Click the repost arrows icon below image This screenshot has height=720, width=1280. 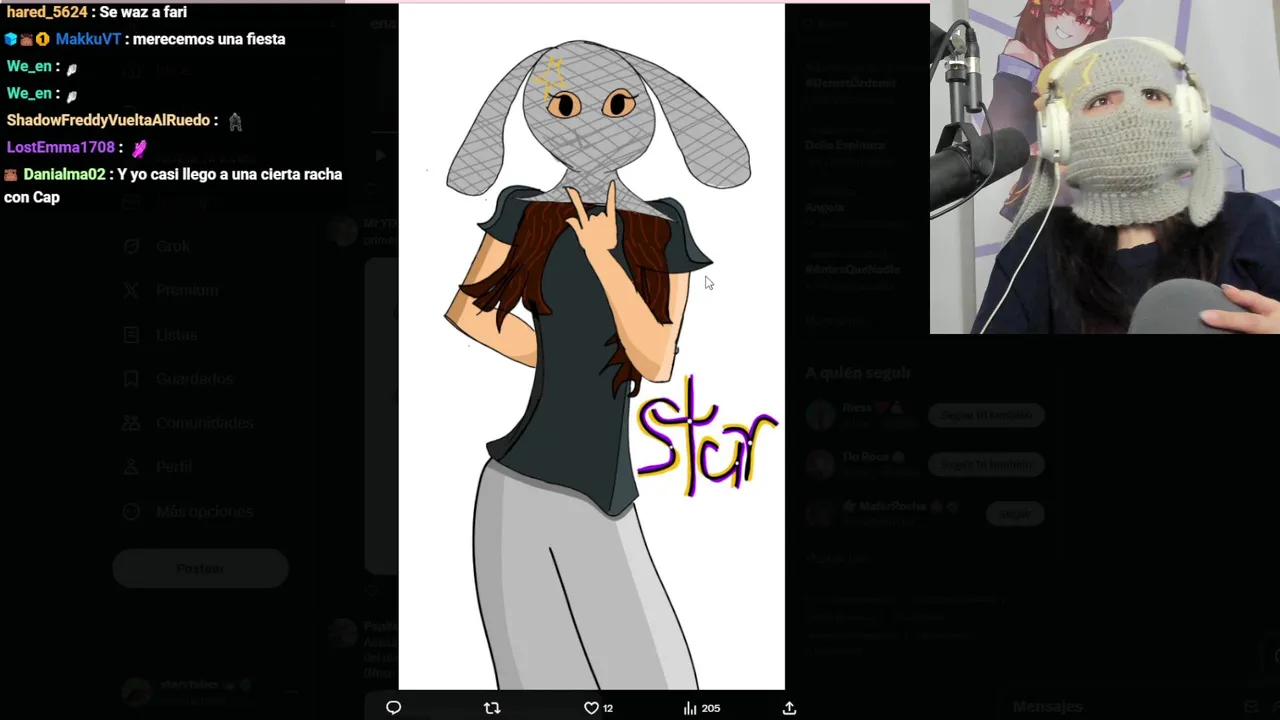492,708
